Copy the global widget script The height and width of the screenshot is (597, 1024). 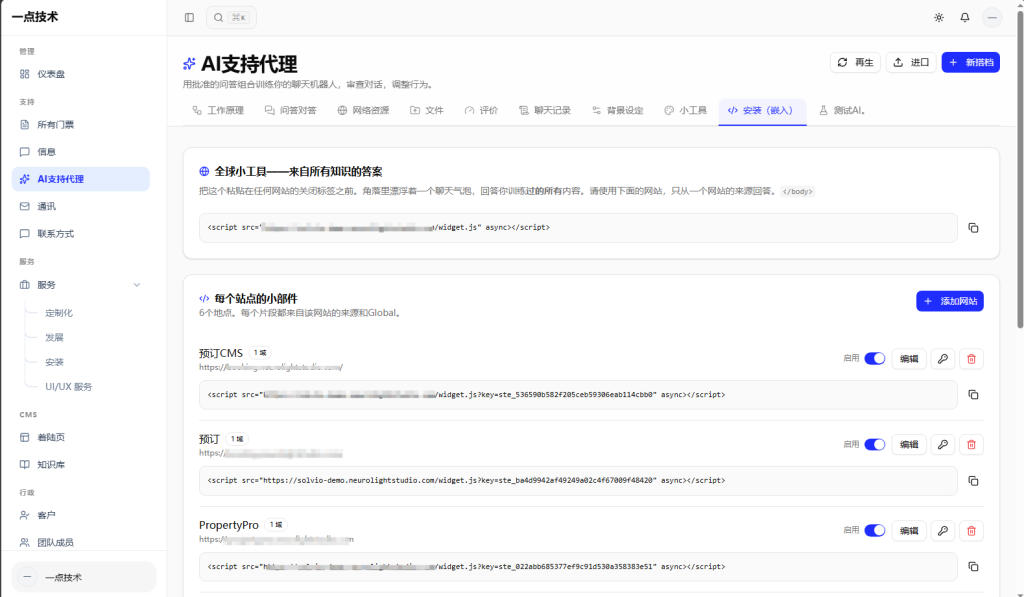tap(973, 228)
